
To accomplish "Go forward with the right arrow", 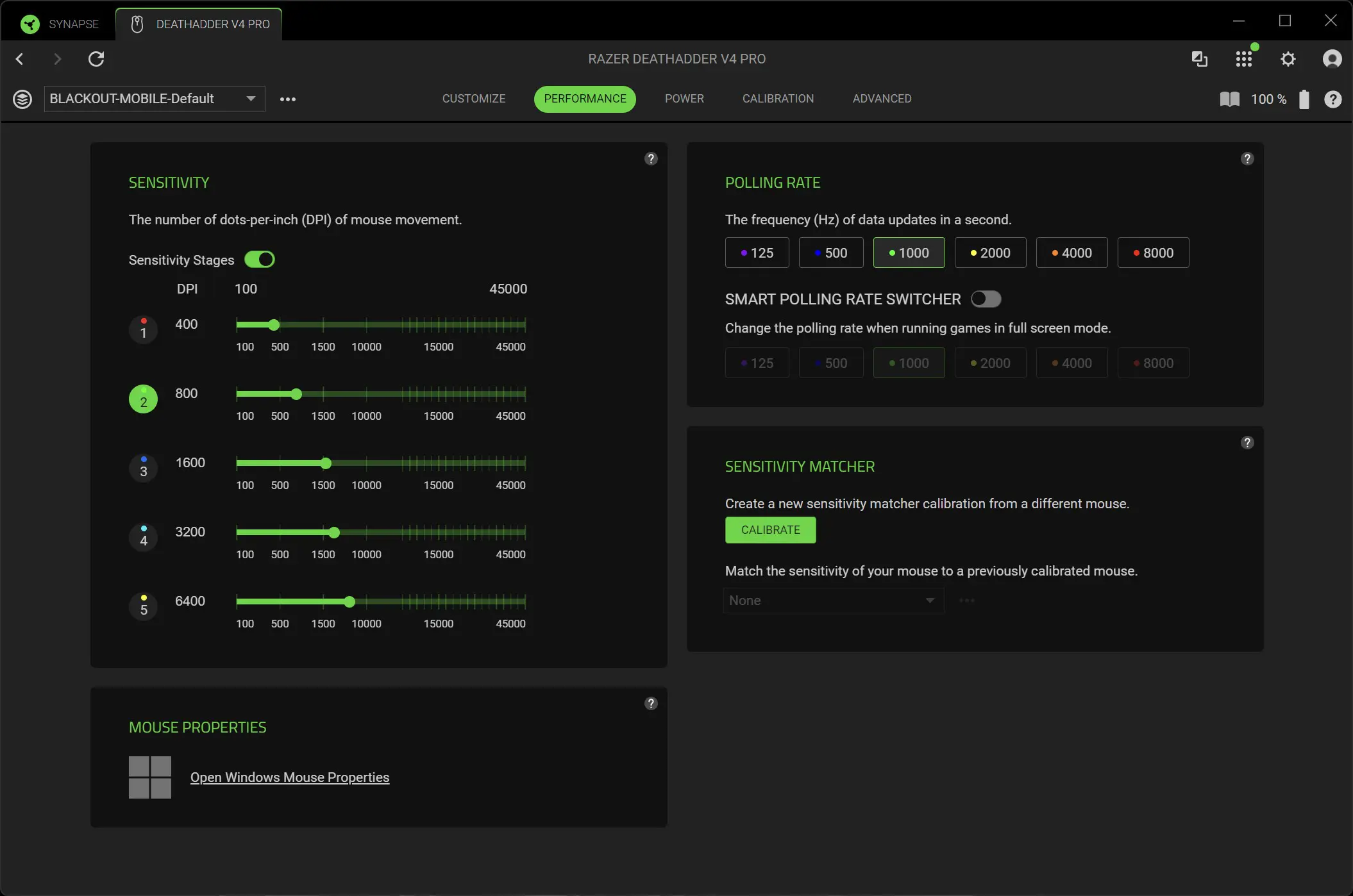I will tap(58, 59).
